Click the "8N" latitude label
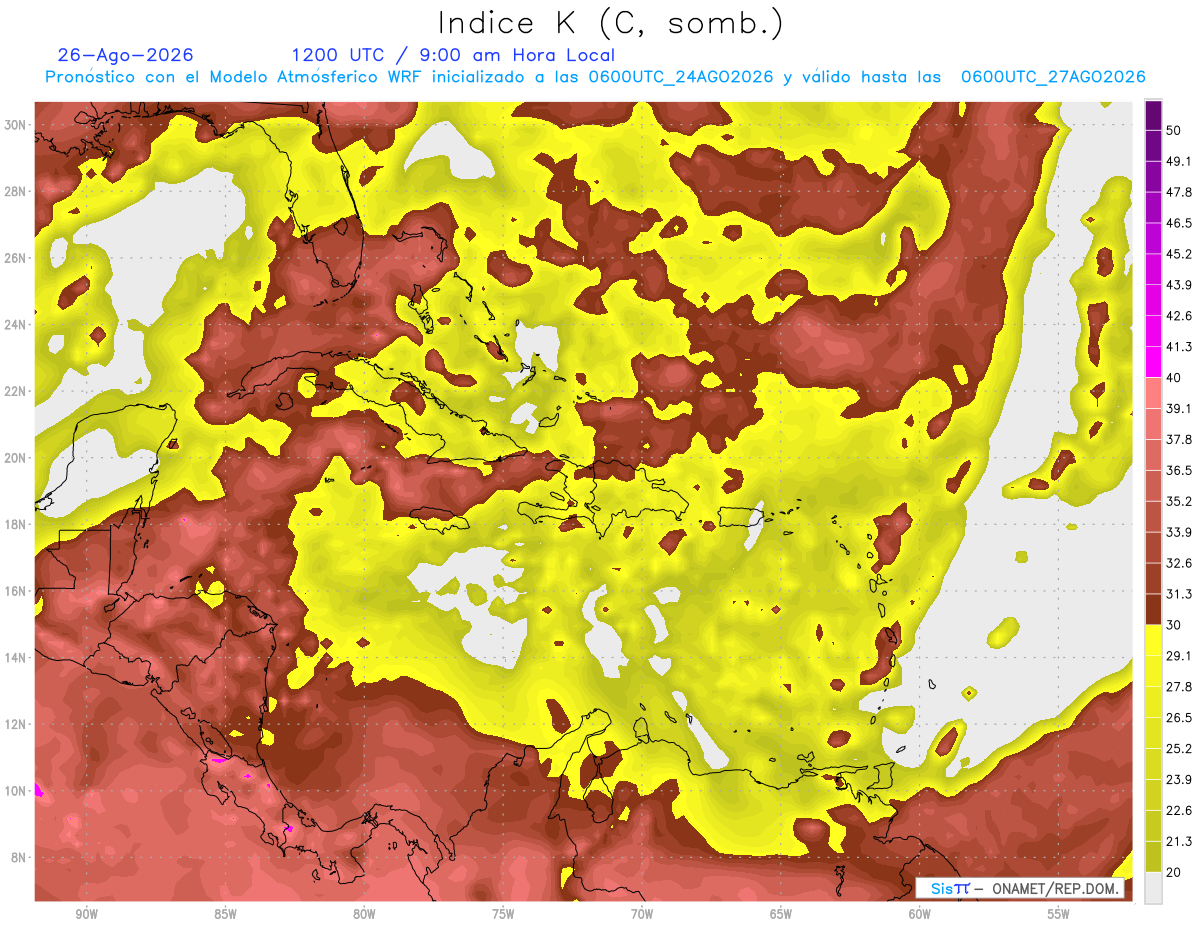The width and height of the screenshot is (1200, 927). [19, 858]
